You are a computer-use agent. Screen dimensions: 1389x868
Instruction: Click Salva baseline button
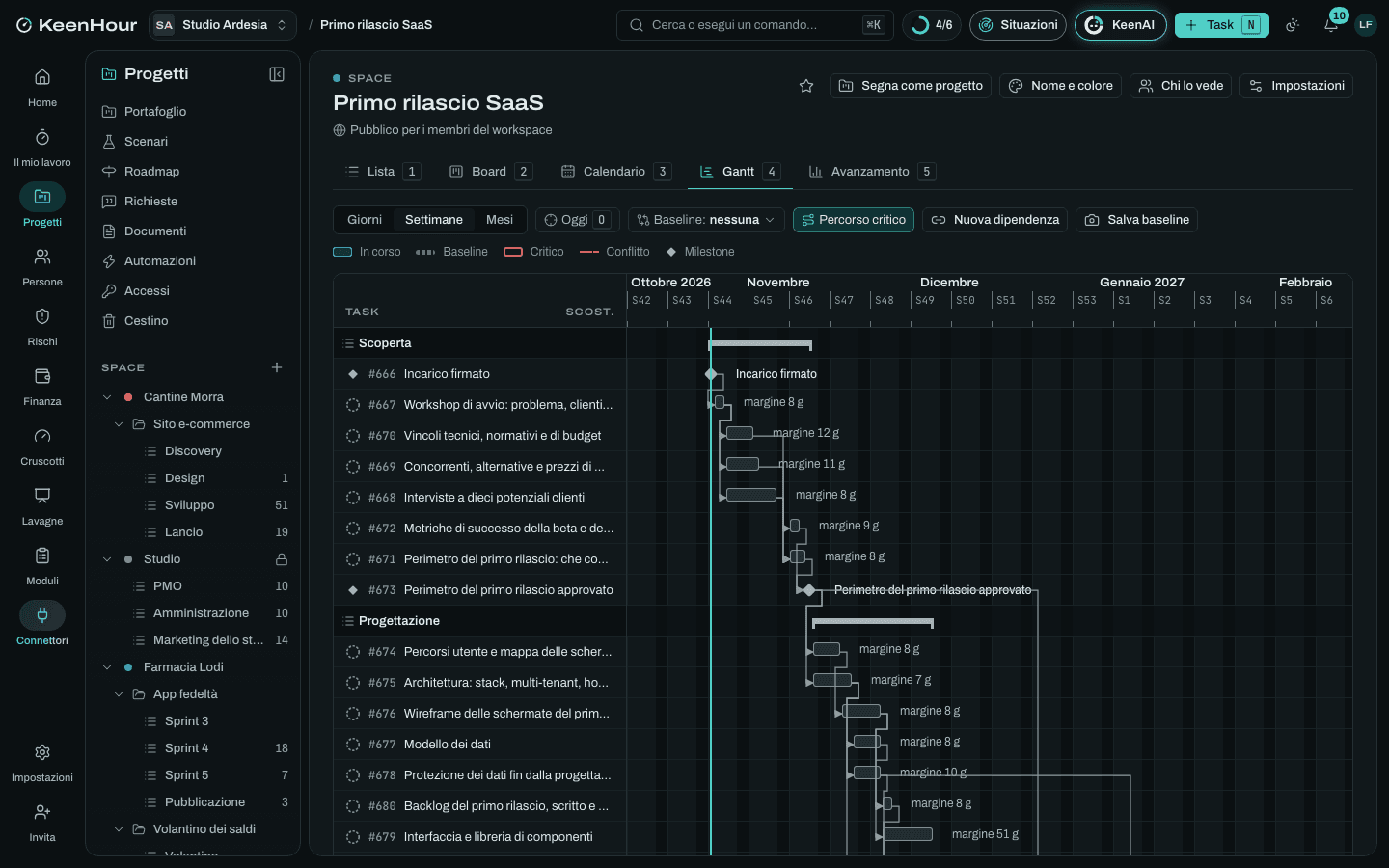pos(1136,220)
